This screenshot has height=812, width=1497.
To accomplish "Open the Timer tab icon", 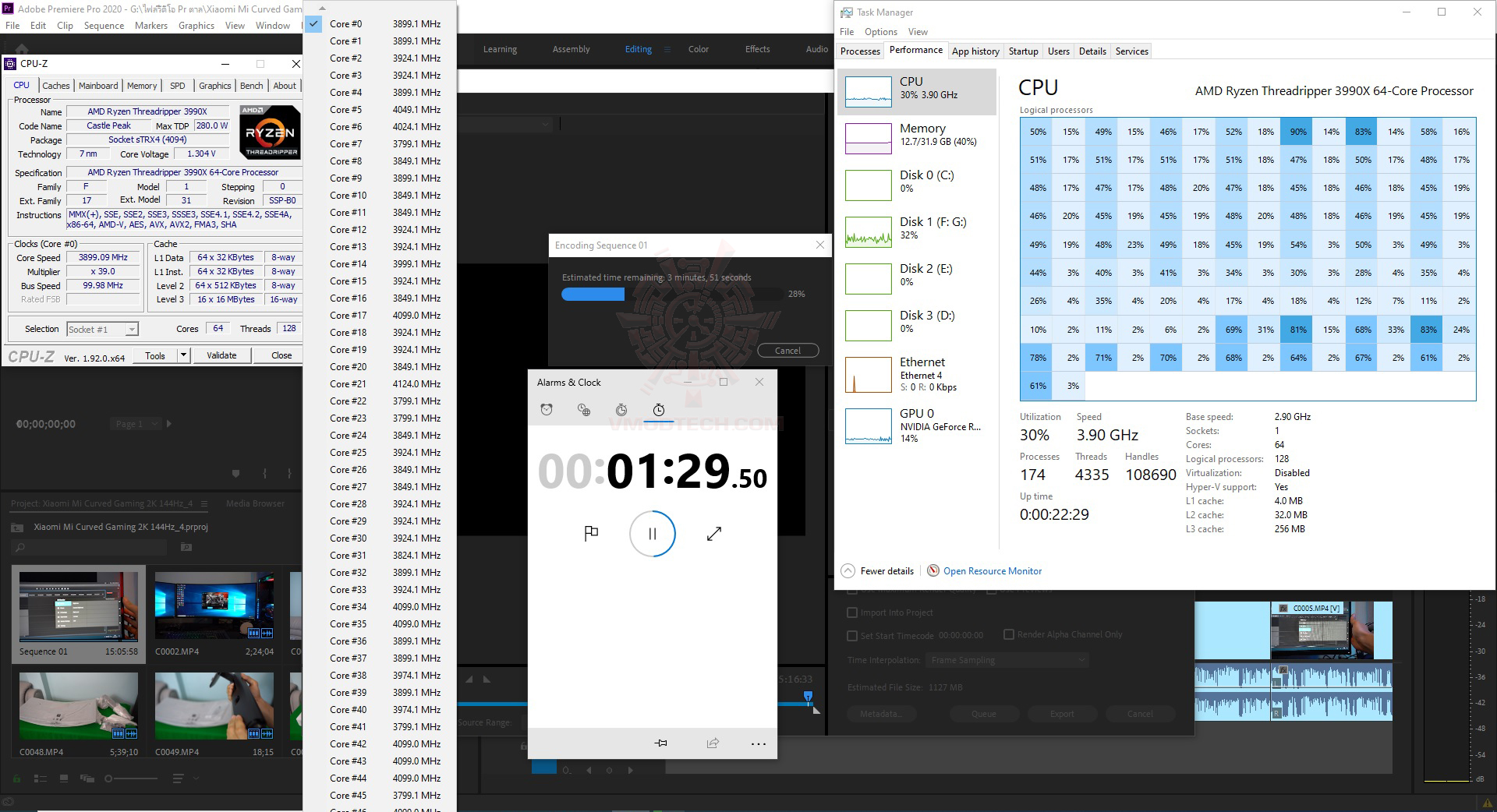I will click(x=621, y=410).
